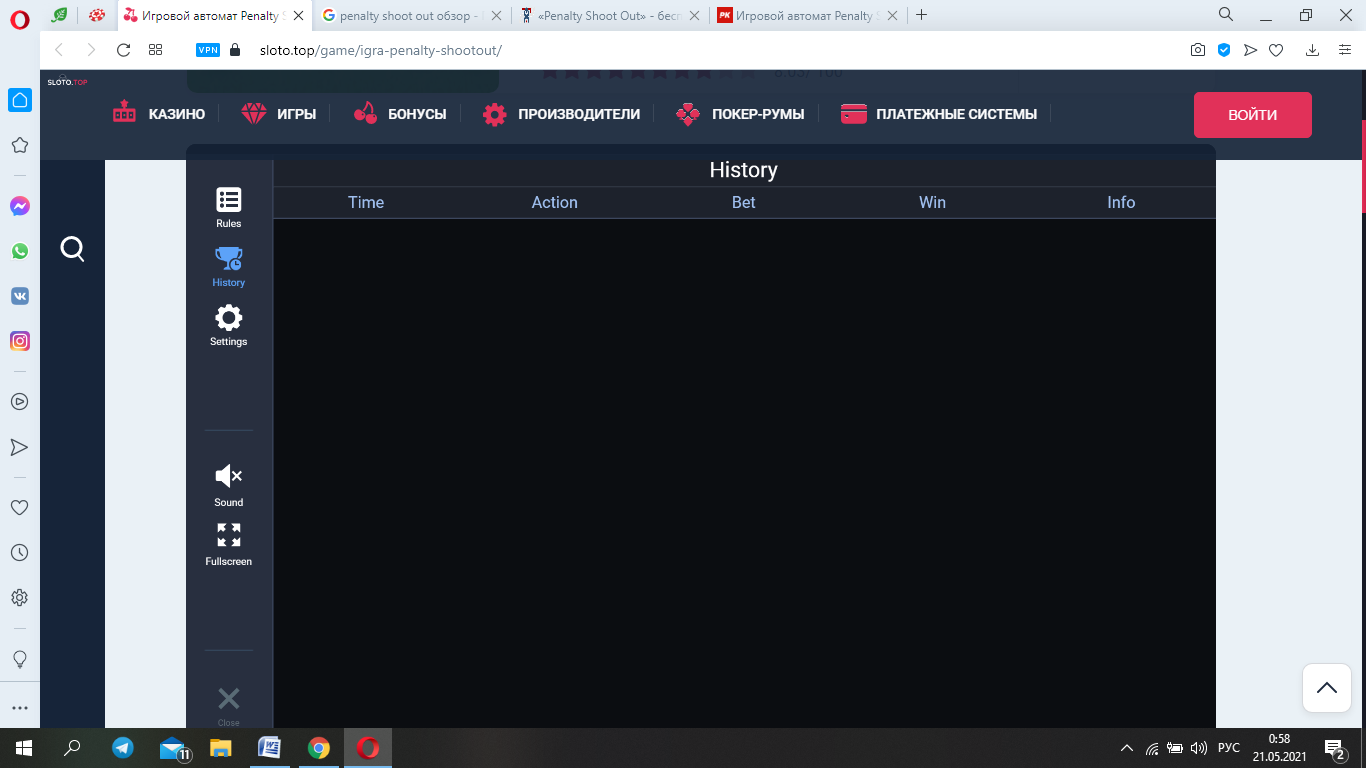This screenshot has width=1366, height=768.
Task: Open sidebar lightbulb tips icon
Action: click(19, 659)
